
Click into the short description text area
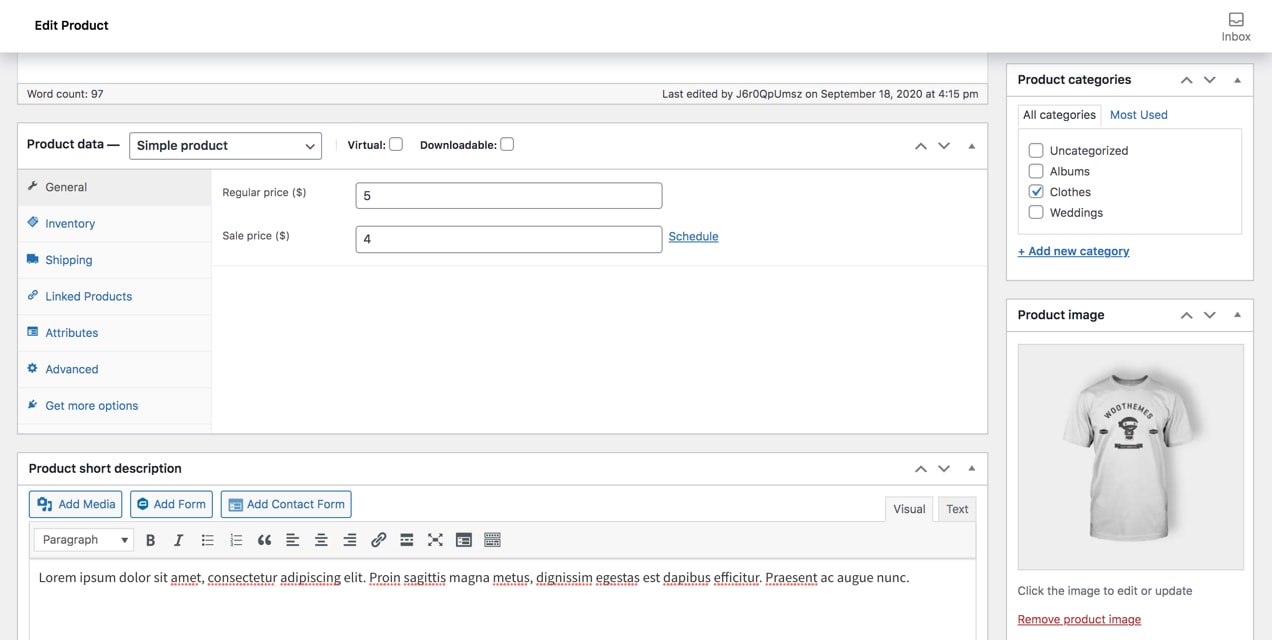503,600
